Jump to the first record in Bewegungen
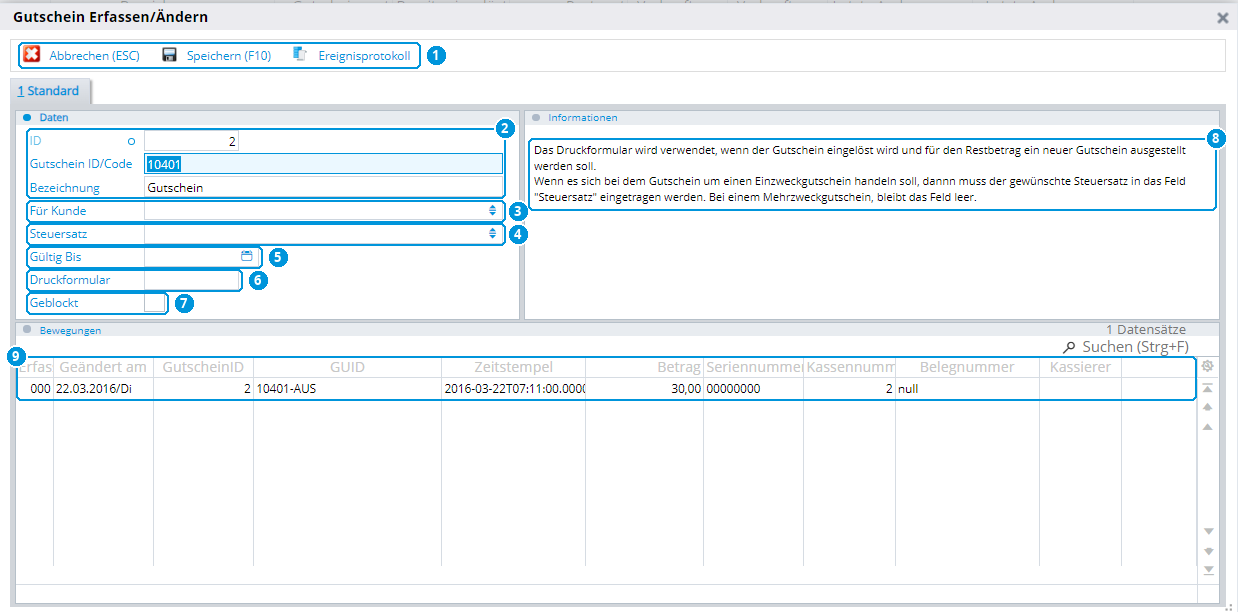 1208,388
